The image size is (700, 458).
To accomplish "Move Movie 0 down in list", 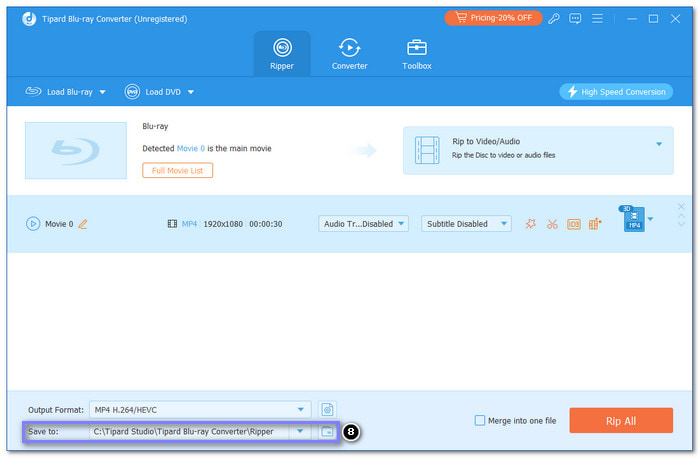I will coord(681,223).
